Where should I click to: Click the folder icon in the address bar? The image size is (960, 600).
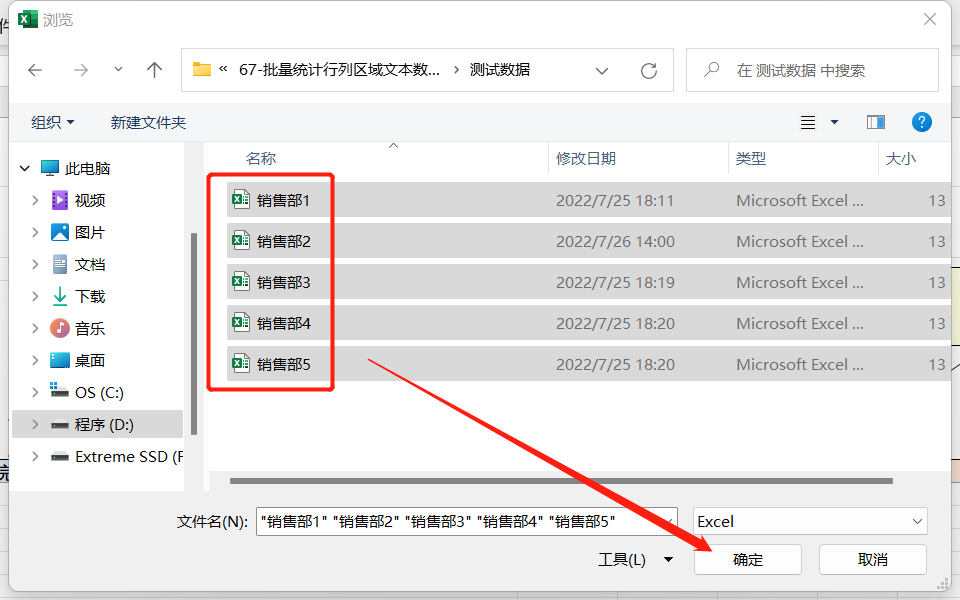(x=201, y=69)
